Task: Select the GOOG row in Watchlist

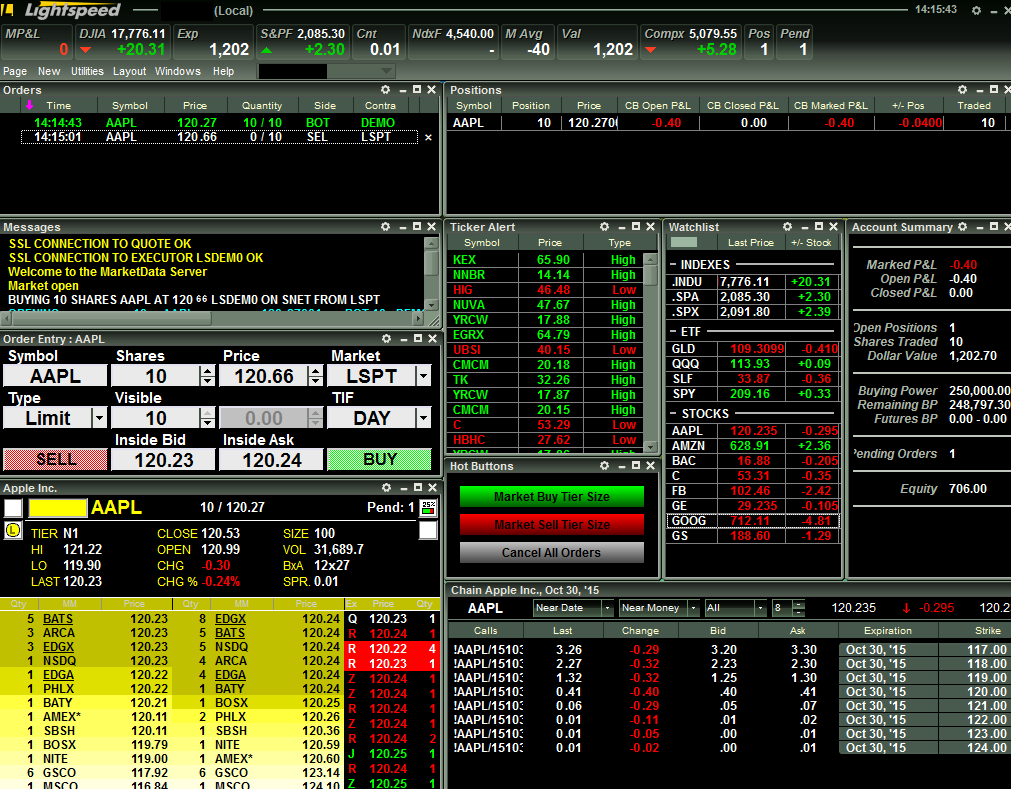Action: coord(753,521)
